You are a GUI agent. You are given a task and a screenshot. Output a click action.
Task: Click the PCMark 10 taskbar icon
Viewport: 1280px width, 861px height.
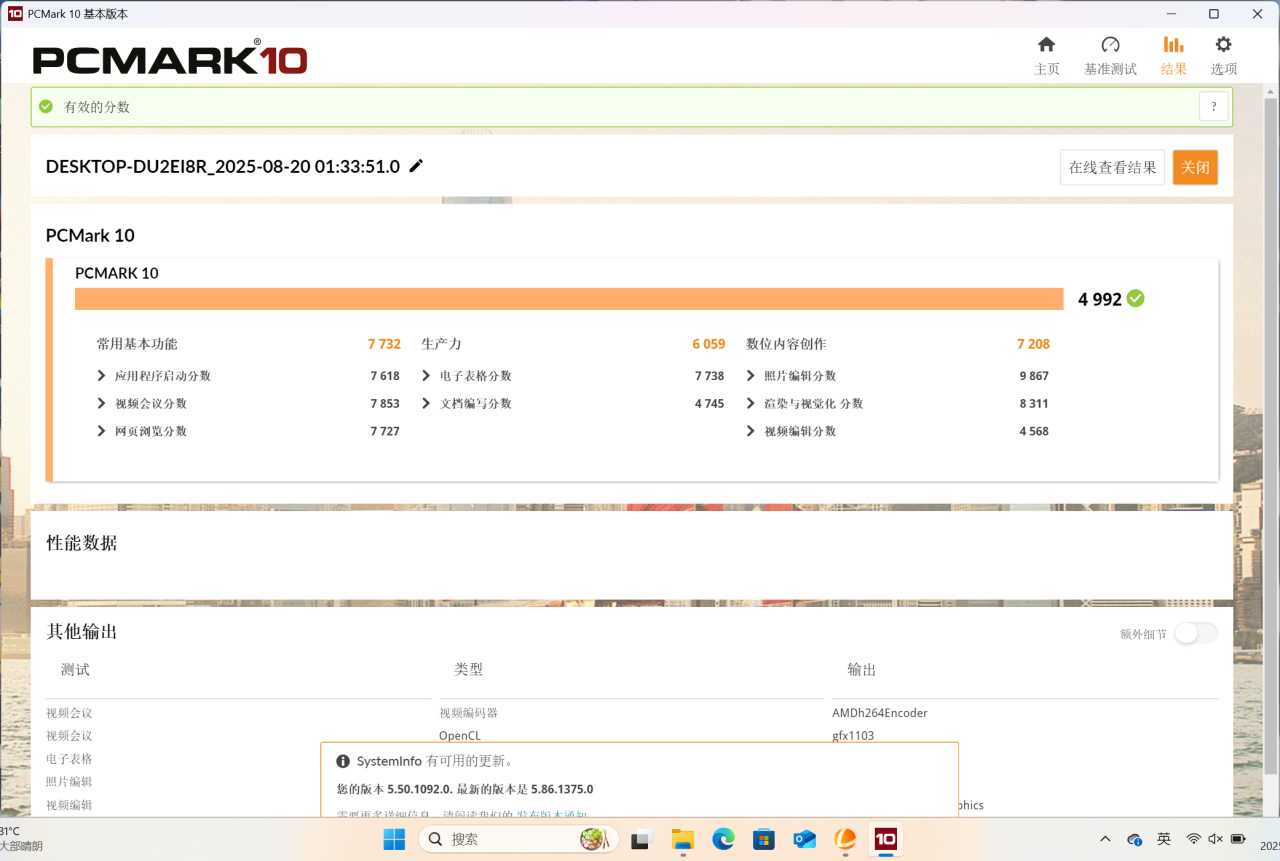[885, 839]
